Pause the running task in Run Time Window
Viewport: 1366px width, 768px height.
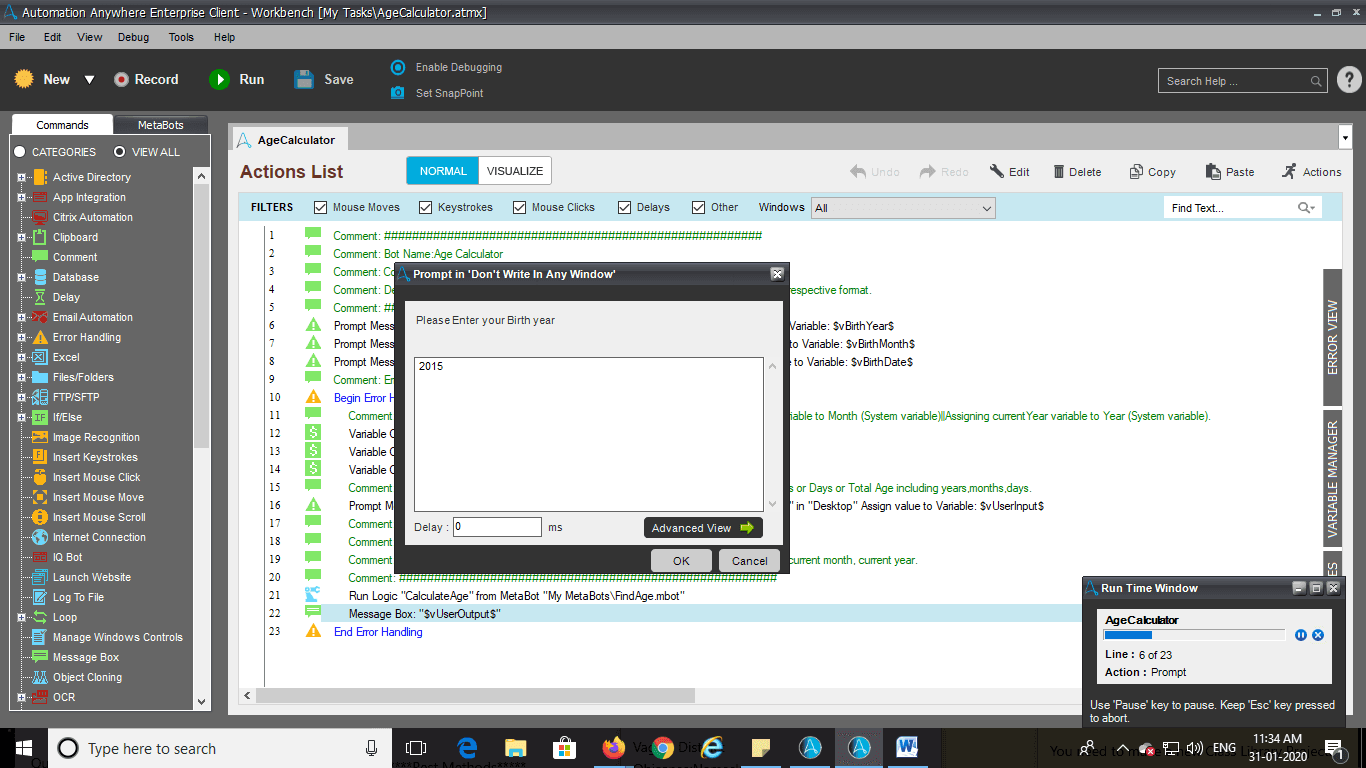[x=1301, y=635]
